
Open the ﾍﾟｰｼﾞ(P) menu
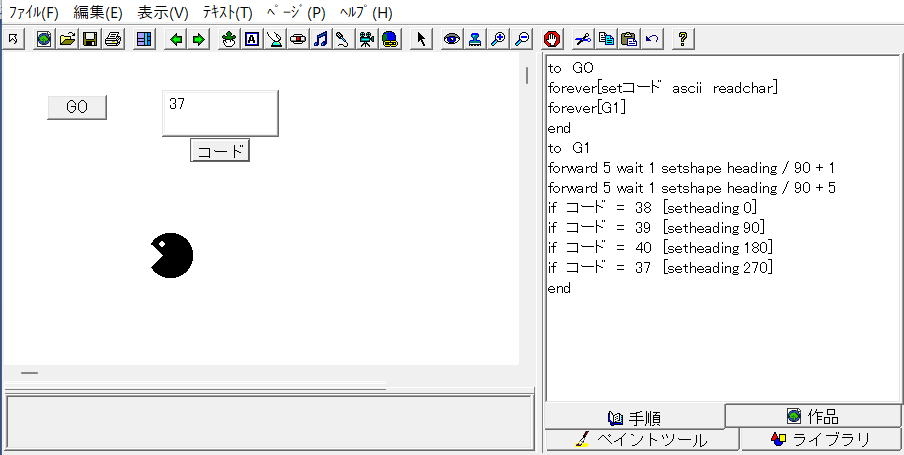click(x=297, y=13)
